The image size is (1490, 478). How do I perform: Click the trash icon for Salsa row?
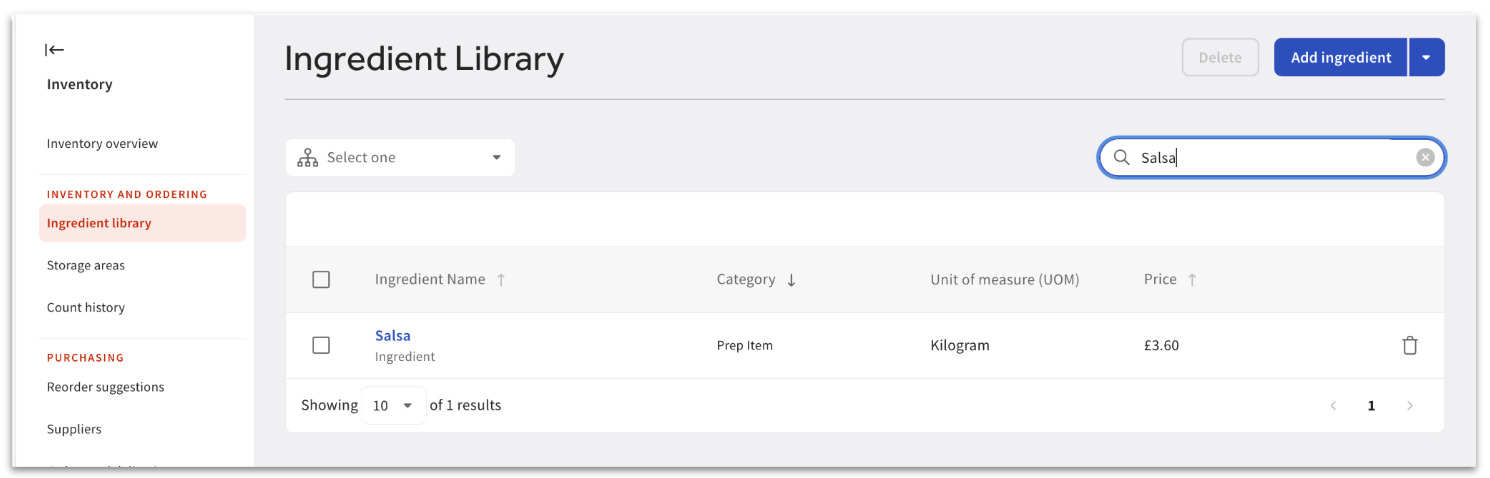point(1410,346)
